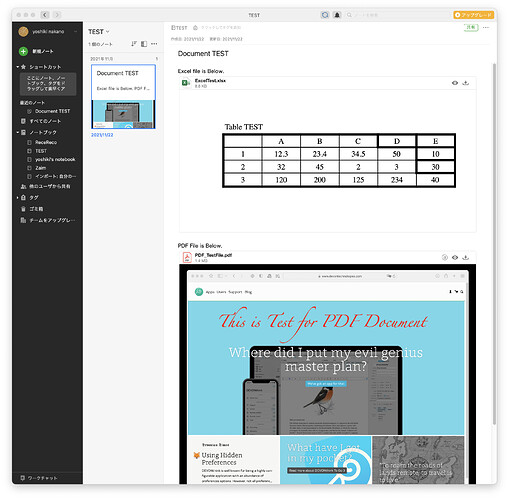Image resolution: width=509 pixels, height=499 pixels.
Task: Click the 'PDF File is Below.' text
Action: pyautogui.click(x=200, y=246)
